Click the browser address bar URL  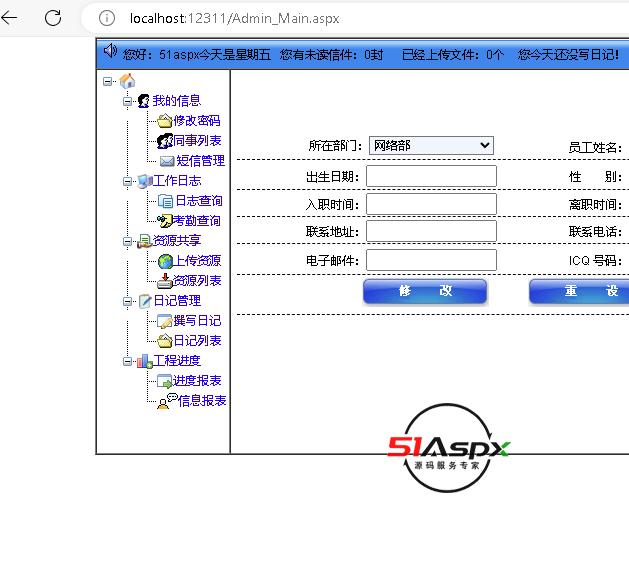point(235,18)
